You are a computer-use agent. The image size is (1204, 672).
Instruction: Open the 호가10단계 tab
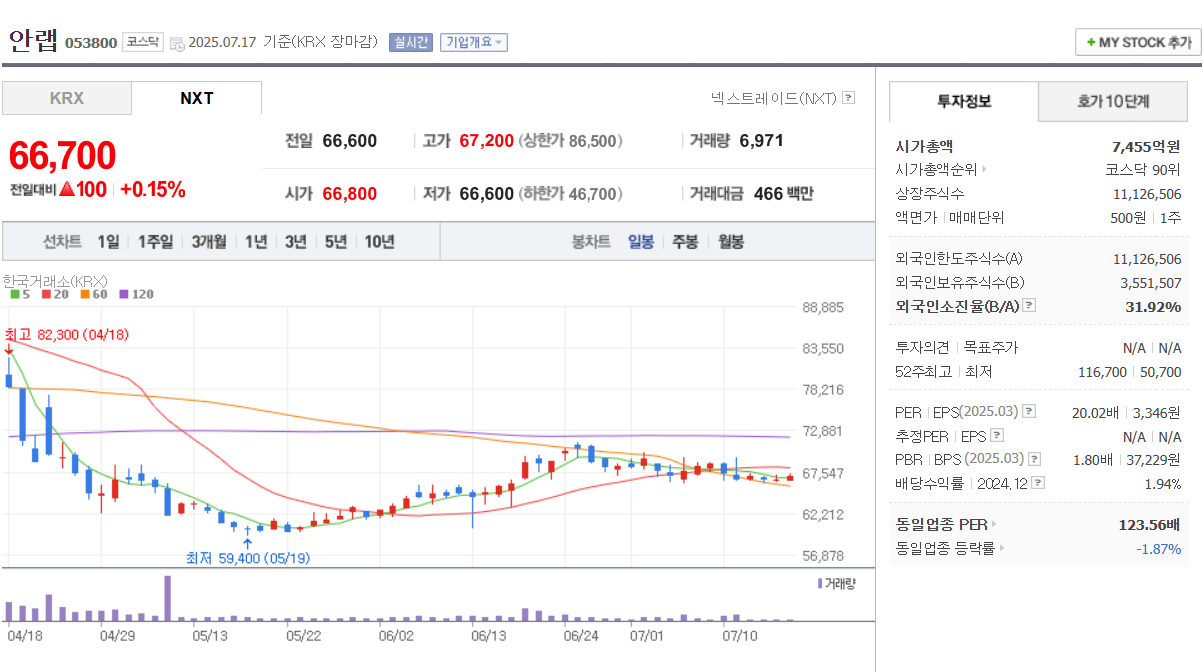(1113, 101)
